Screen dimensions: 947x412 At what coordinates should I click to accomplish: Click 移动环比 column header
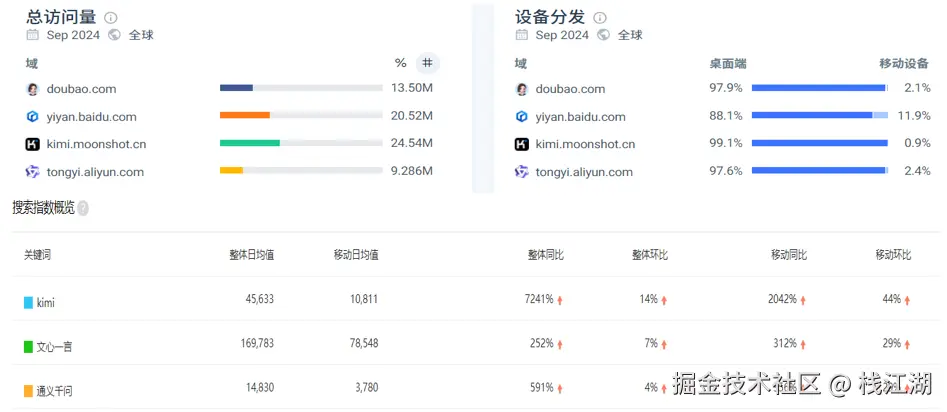coord(893,255)
